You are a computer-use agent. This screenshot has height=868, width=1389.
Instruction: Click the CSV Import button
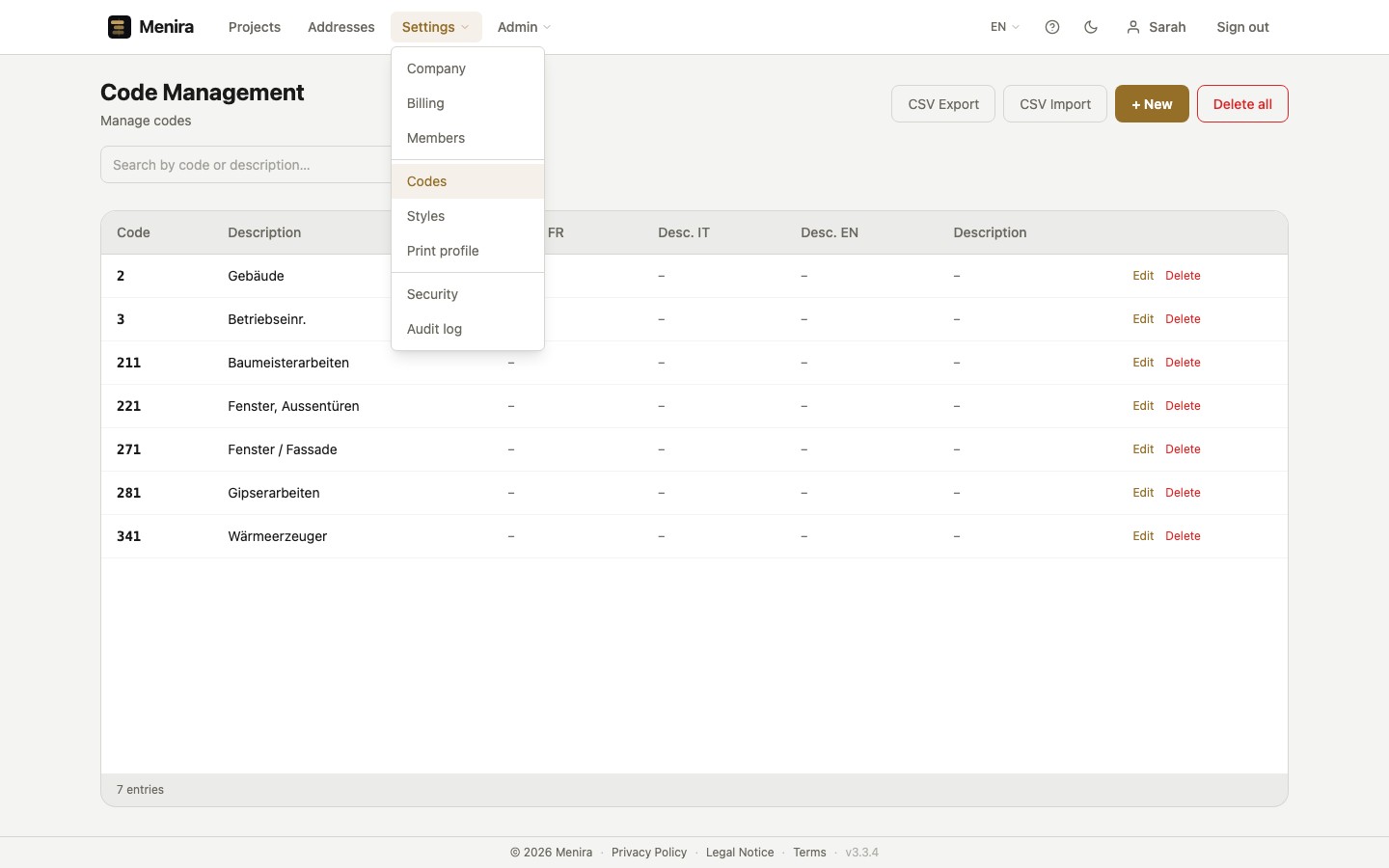(x=1055, y=104)
